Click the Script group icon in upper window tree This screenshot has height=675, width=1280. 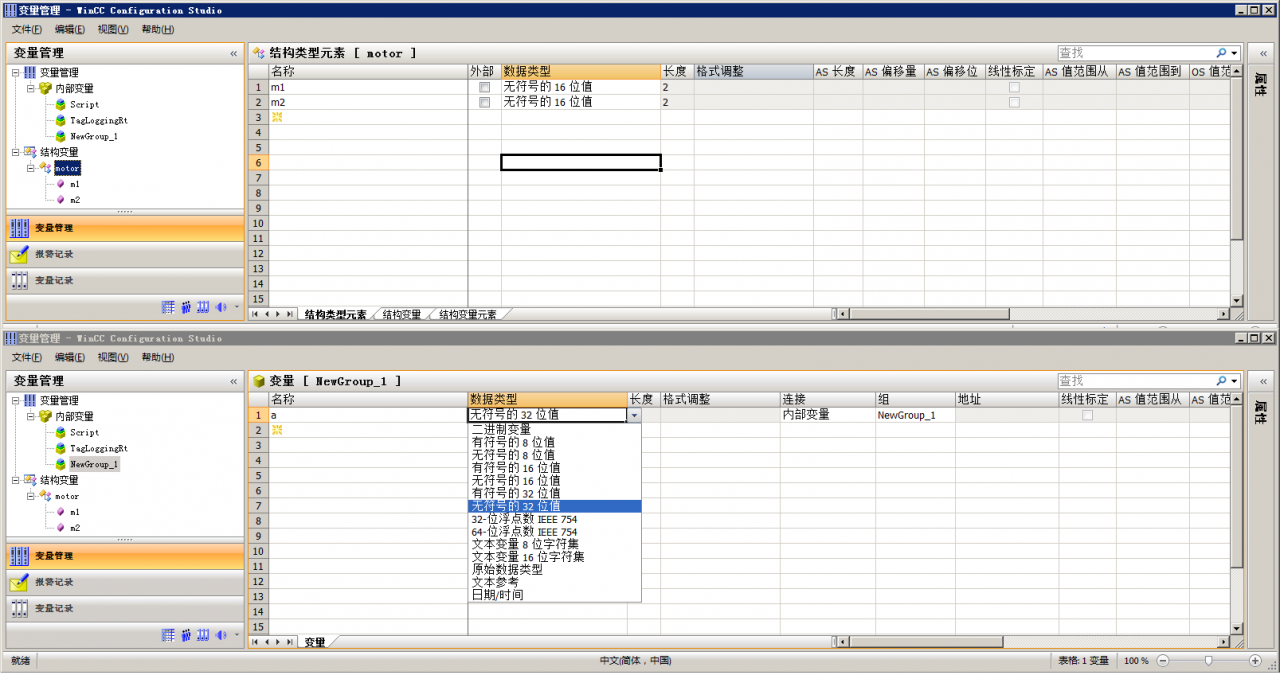tap(61, 104)
